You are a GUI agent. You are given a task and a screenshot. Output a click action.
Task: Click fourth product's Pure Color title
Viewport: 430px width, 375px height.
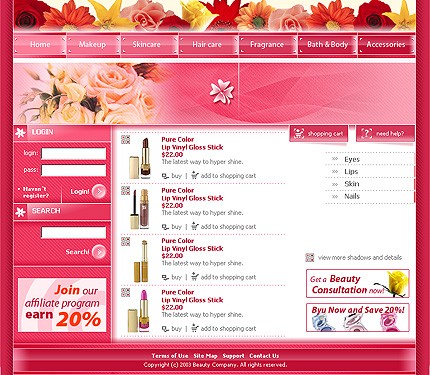(178, 292)
